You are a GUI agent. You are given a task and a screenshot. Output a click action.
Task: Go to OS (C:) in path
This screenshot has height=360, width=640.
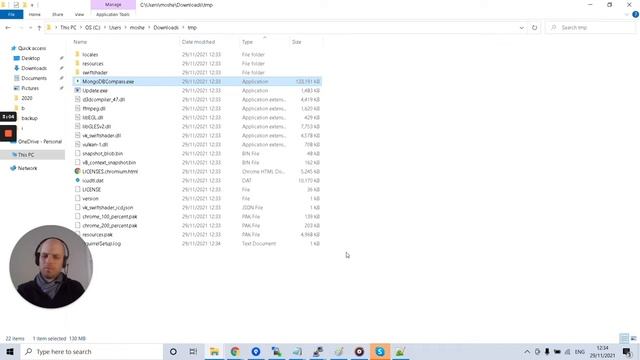point(92,27)
